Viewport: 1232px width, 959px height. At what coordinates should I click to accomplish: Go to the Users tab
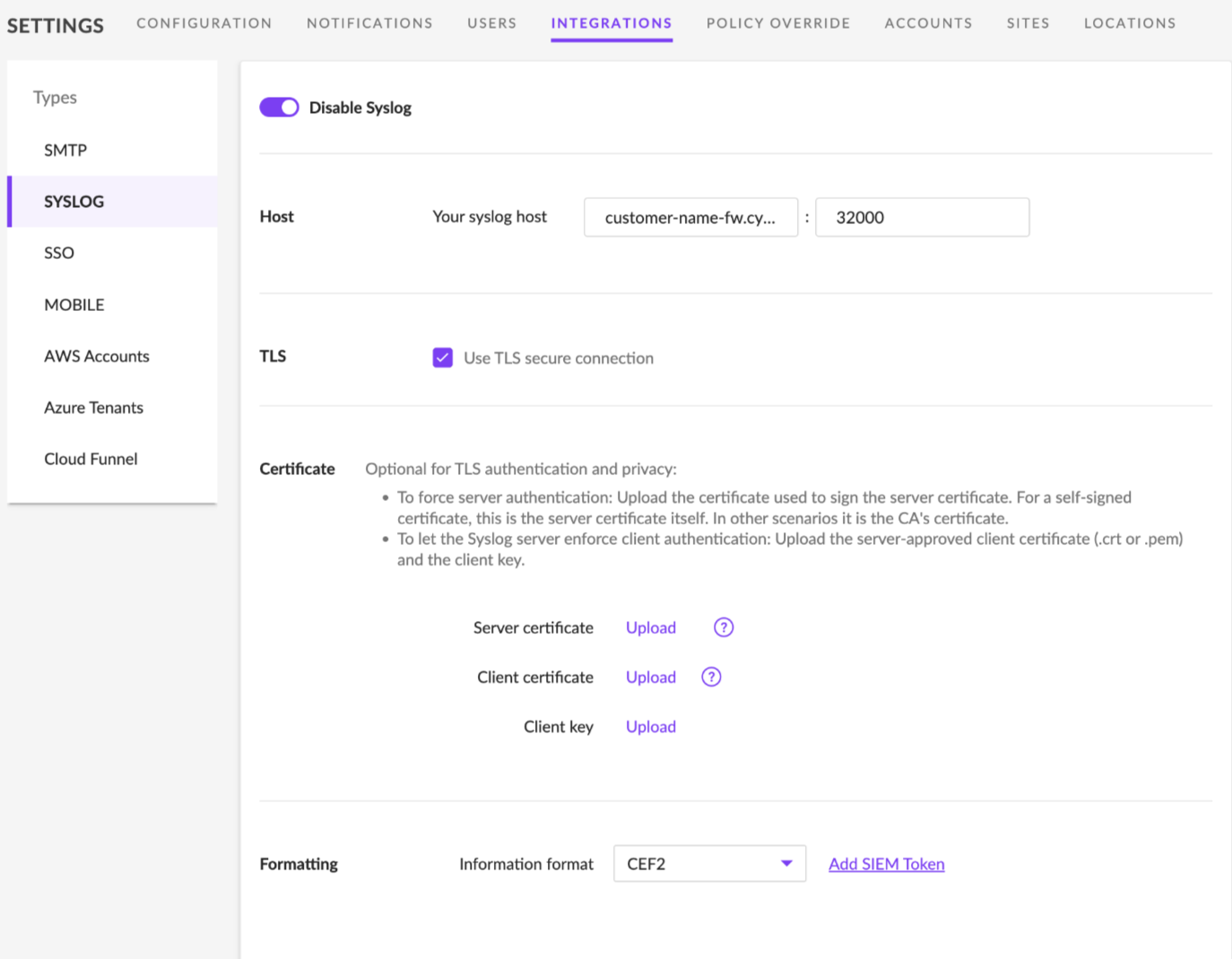click(491, 23)
